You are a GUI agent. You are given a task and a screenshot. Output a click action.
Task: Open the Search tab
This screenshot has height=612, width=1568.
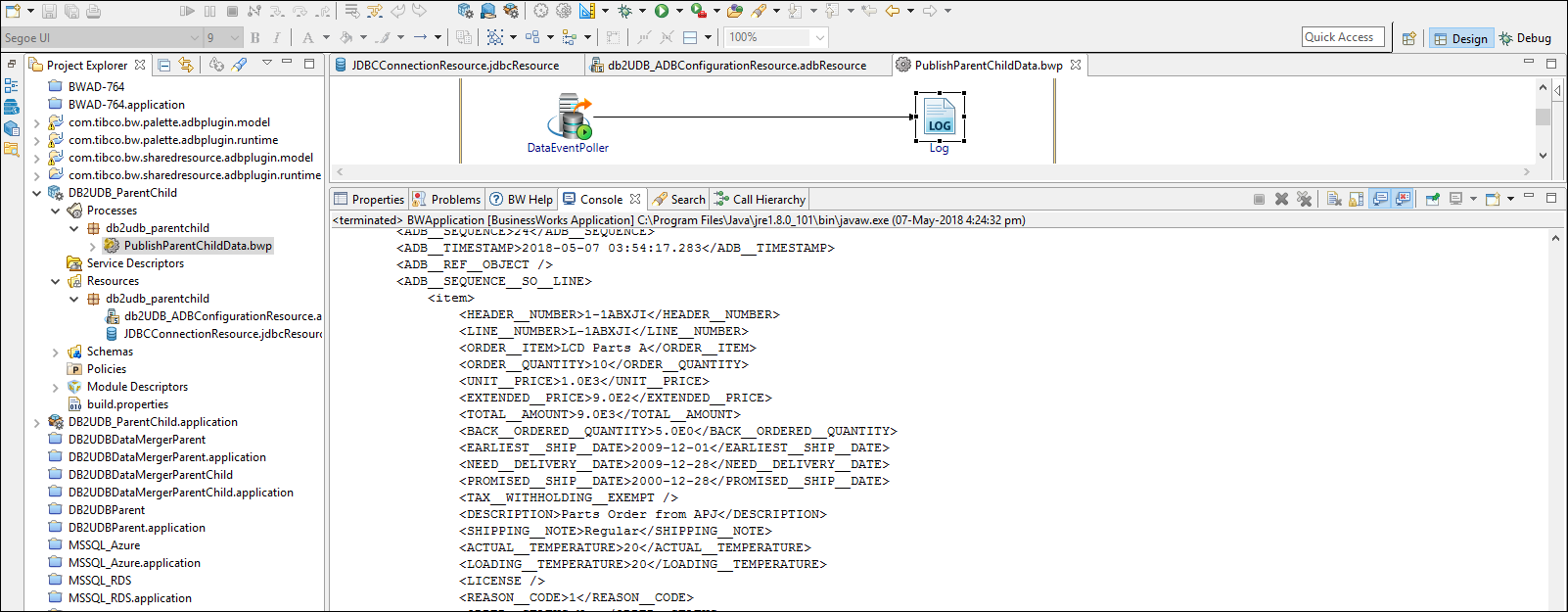pos(679,199)
